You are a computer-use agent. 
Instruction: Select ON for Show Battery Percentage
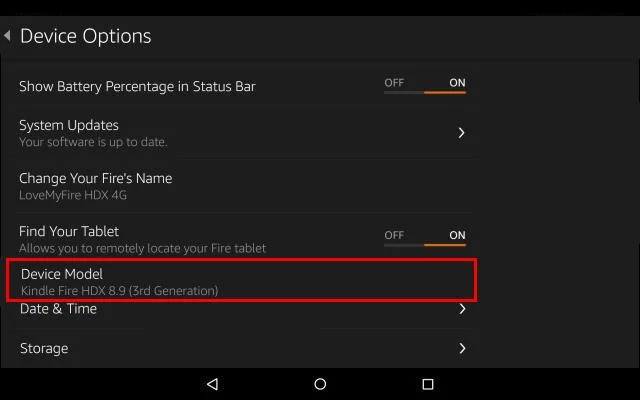click(457, 83)
